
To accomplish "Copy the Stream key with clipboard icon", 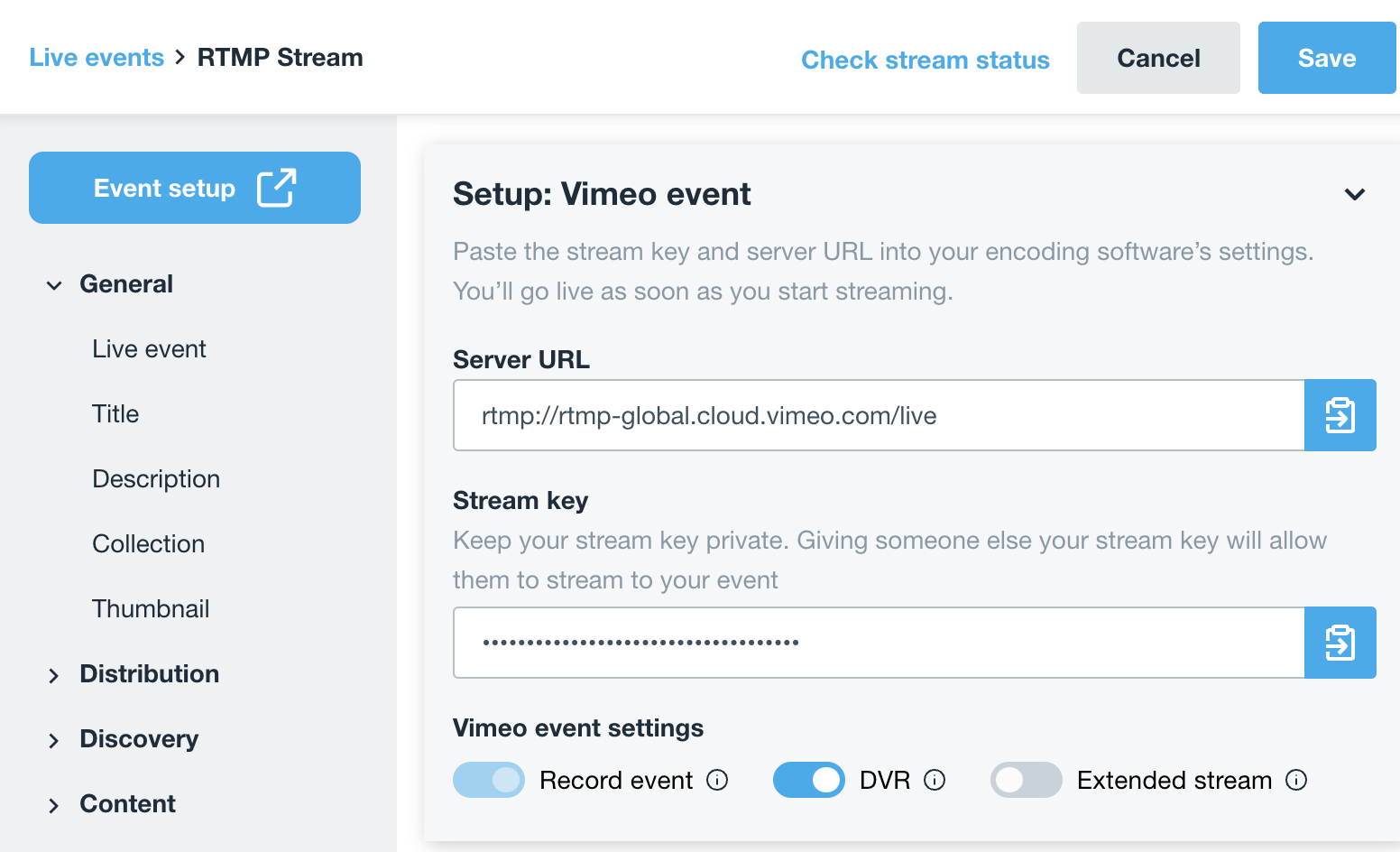I will [x=1340, y=643].
